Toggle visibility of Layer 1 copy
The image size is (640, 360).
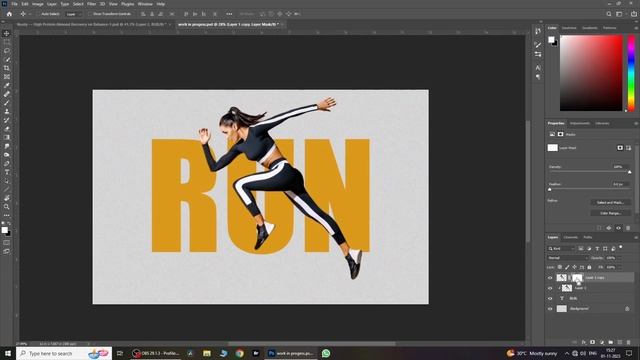coord(550,278)
